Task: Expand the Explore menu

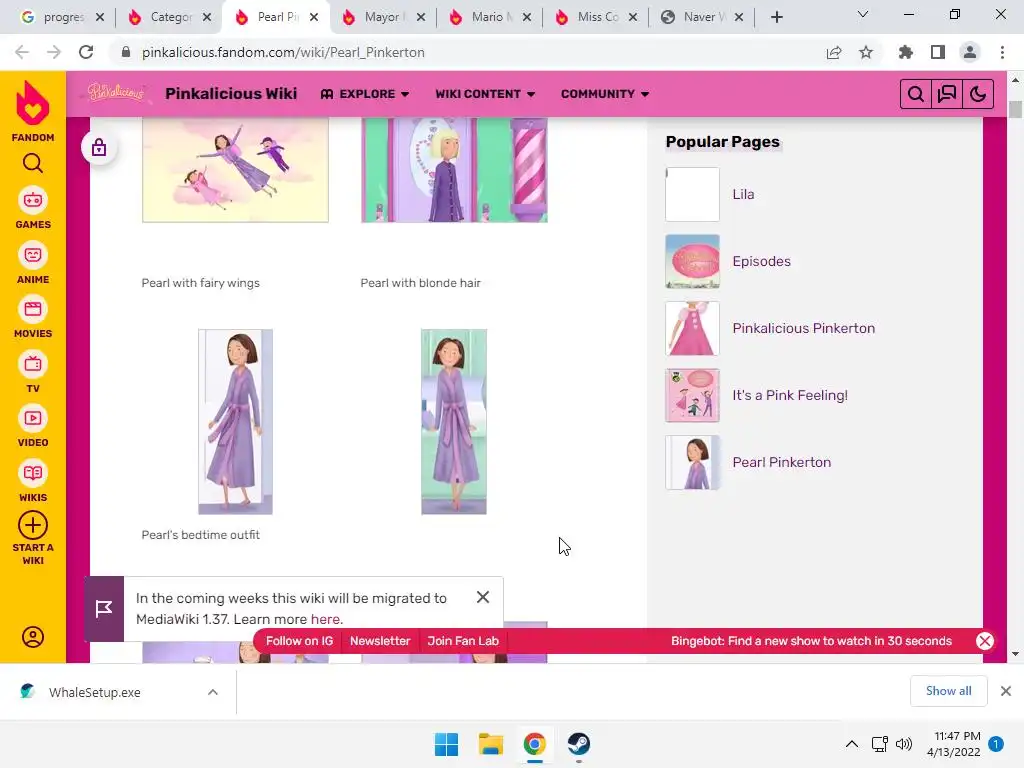Action: (x=365, y=94)
